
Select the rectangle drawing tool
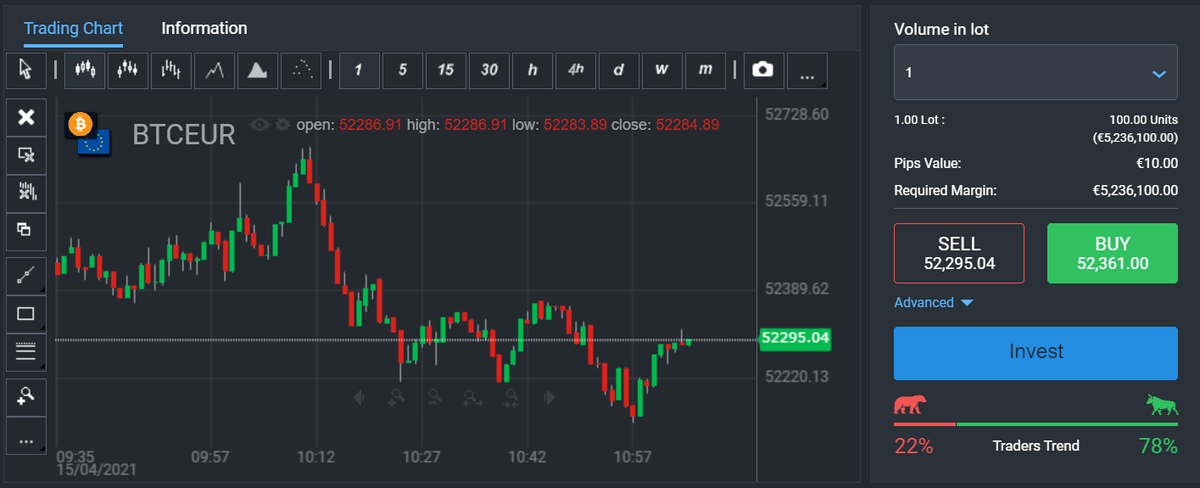pos(26,313)
